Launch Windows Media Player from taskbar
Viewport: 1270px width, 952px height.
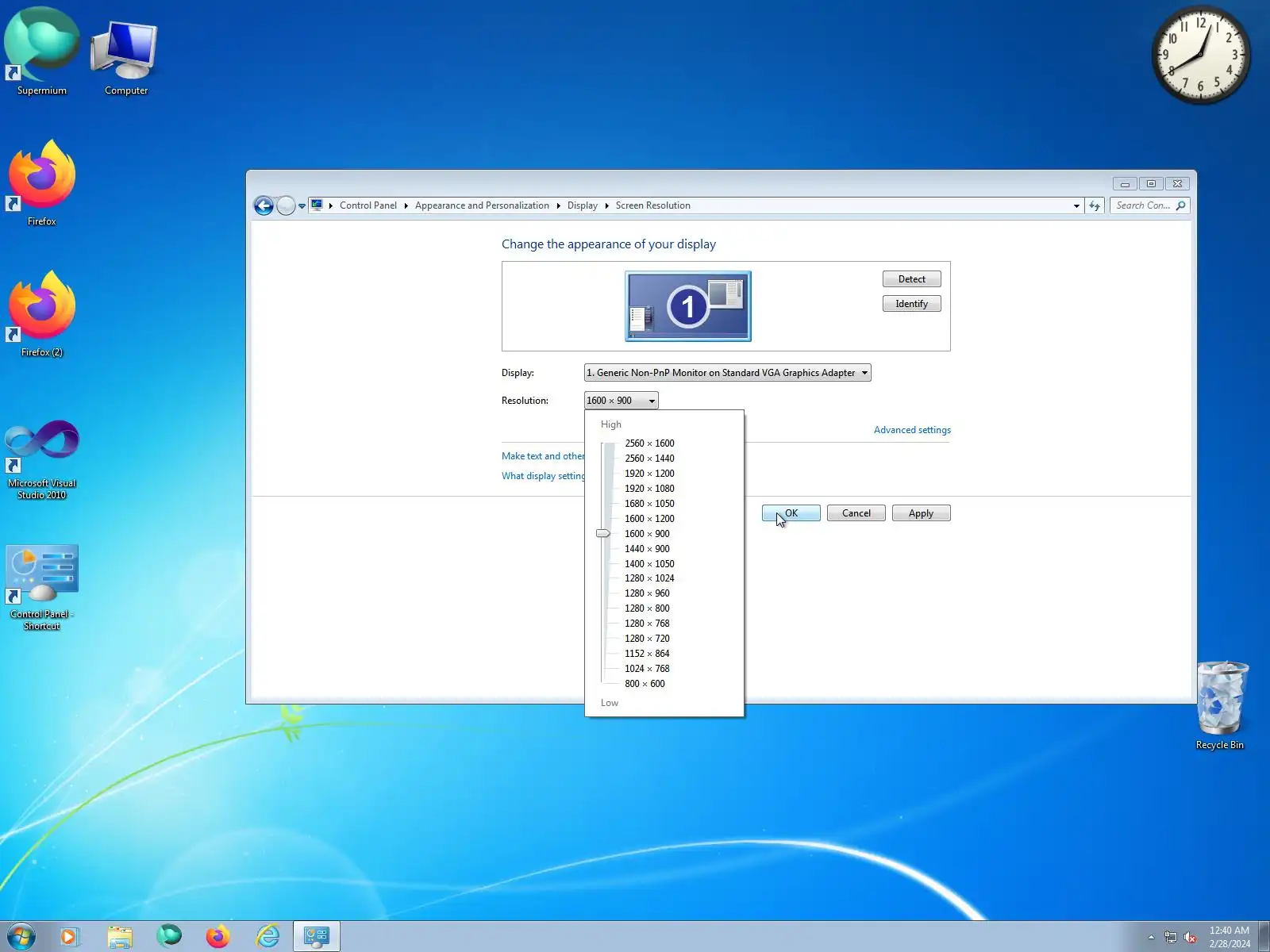[x=70, y=937]
